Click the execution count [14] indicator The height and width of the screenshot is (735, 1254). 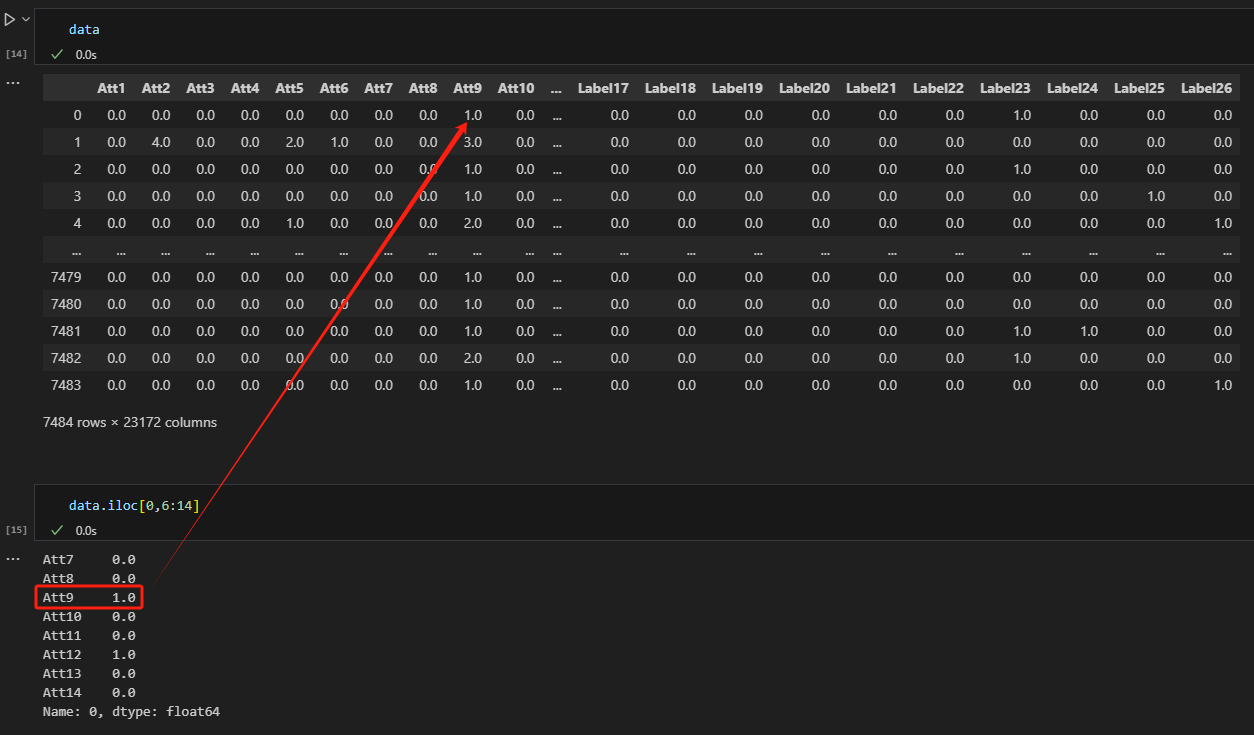(x=16, y=53)
